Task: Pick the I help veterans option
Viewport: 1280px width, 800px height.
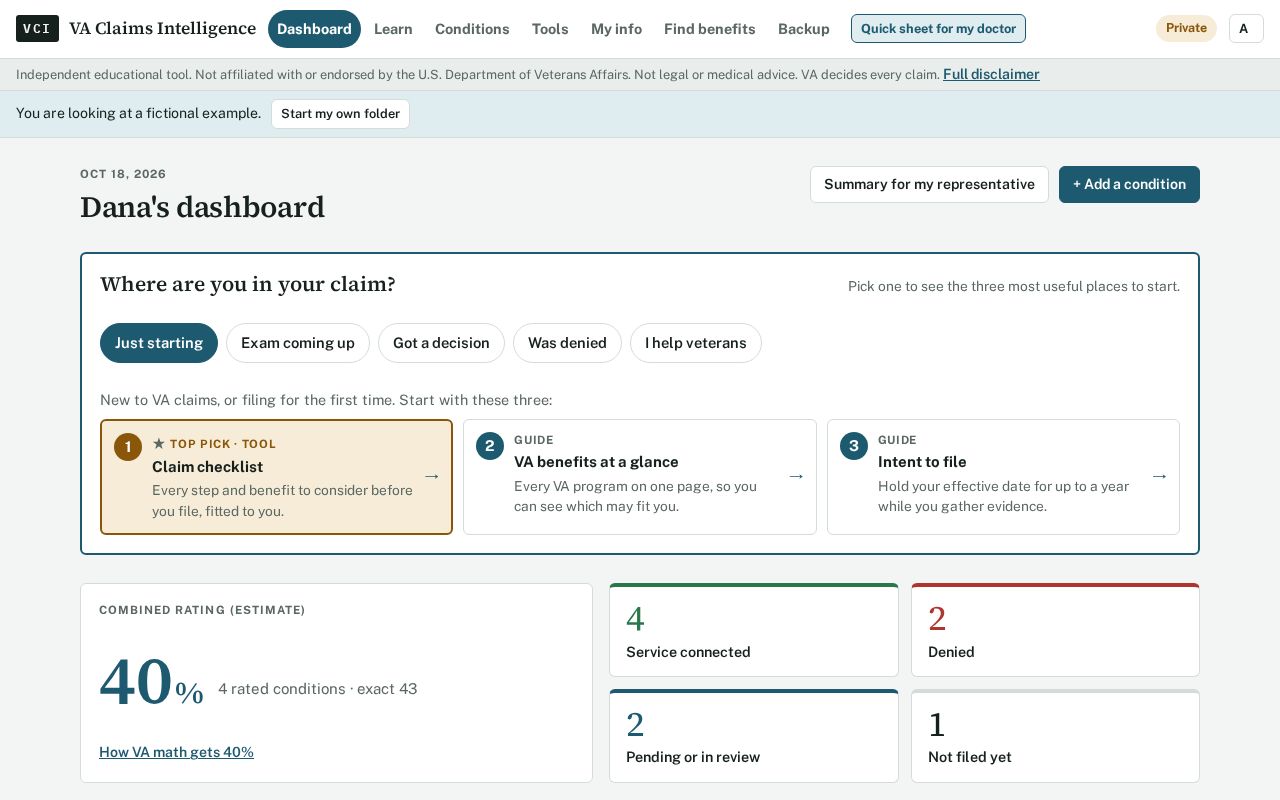Action: 696,343
